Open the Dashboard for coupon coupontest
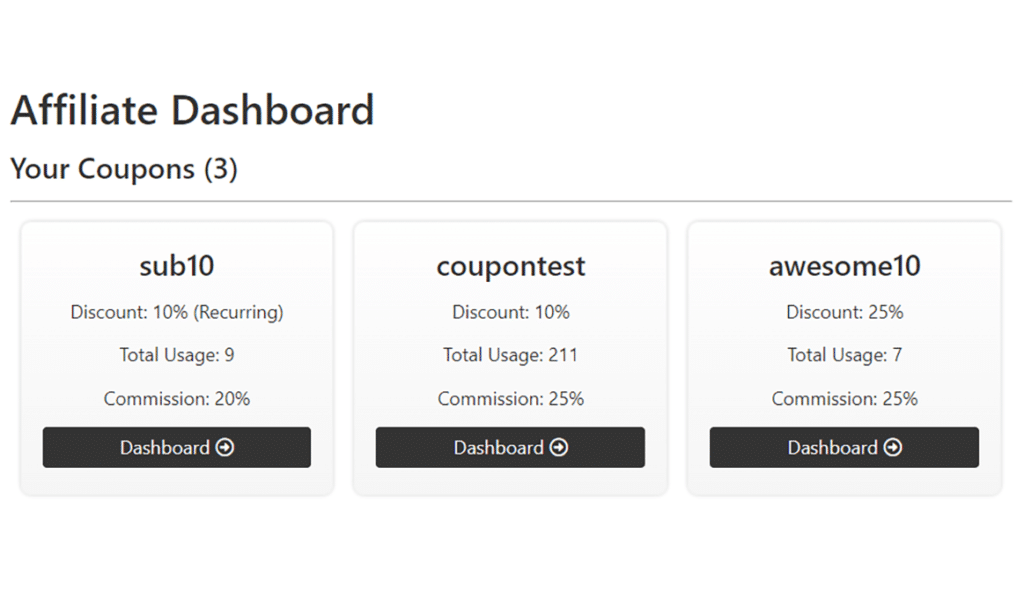 (x=510, y=448)
